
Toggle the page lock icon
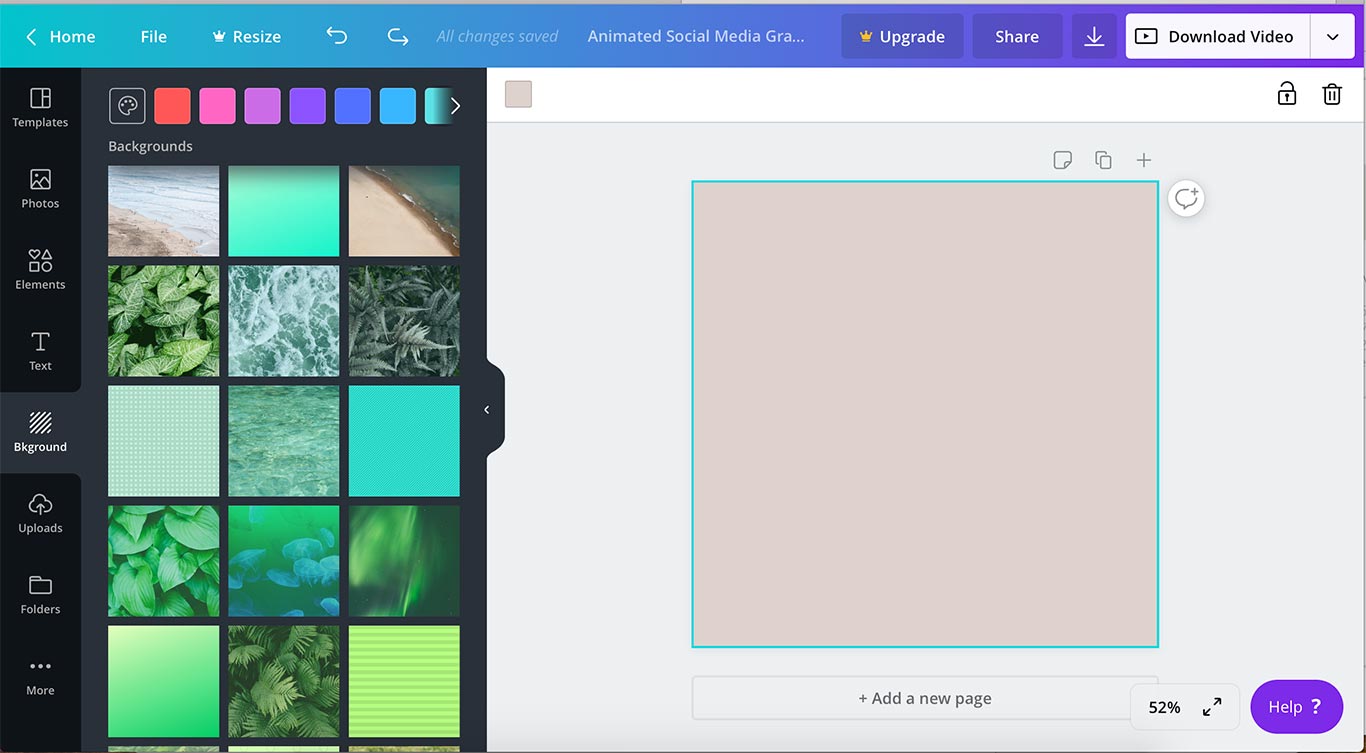1286,94
